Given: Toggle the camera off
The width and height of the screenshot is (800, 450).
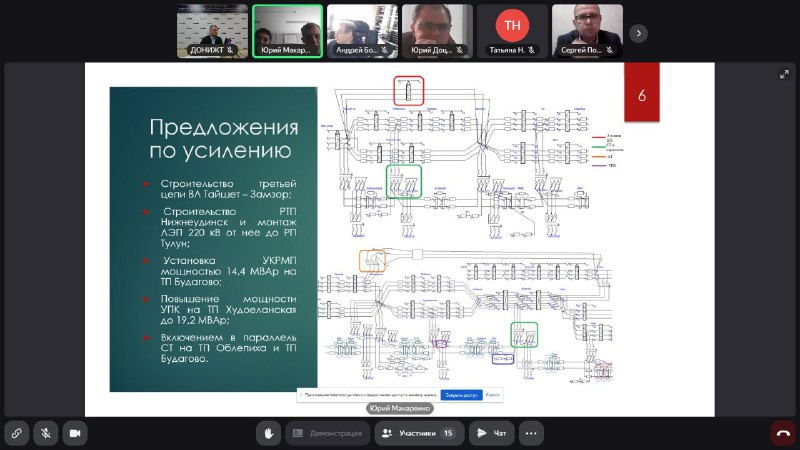Looking at the screenshot, I should [x=75, y=433].
